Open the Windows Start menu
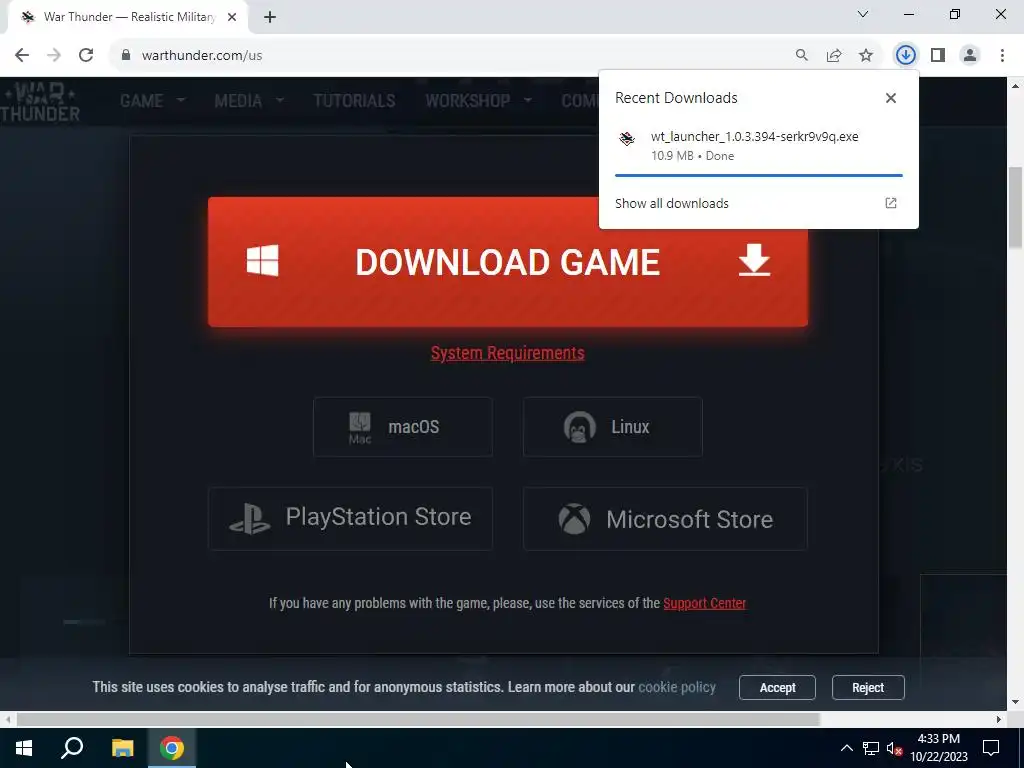The height and width of the screenshot is (768, 1024). tap(24, 748)
